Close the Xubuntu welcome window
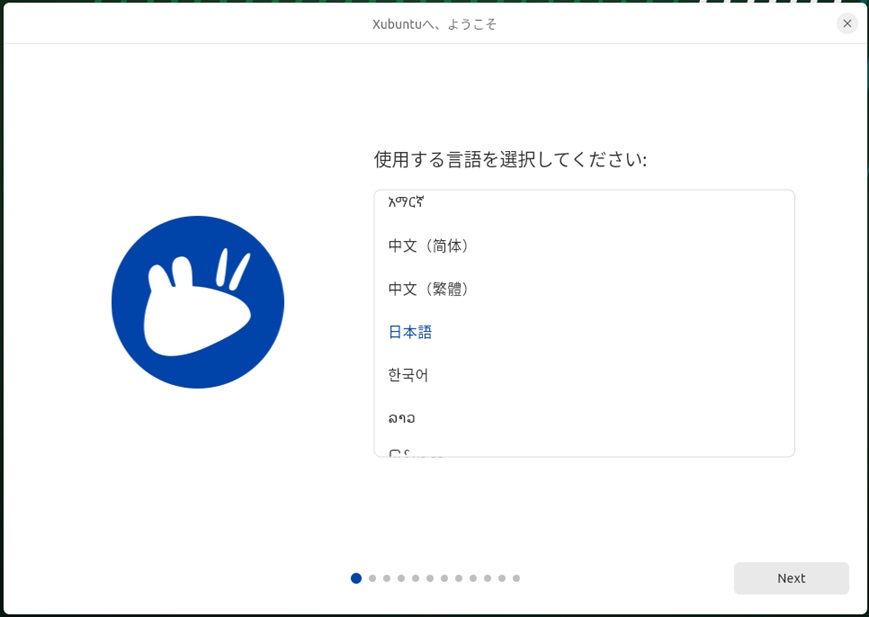 [x=847, y=24]
